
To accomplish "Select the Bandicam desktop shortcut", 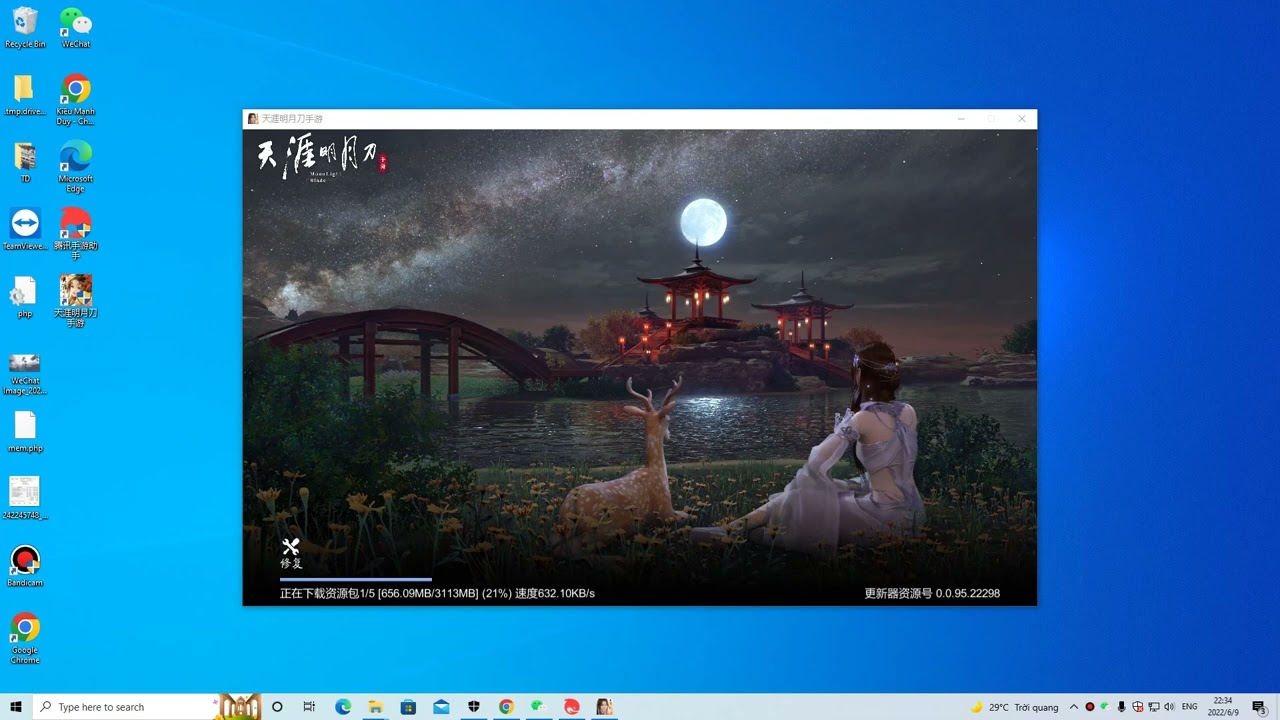I will (x=25, y=565).
